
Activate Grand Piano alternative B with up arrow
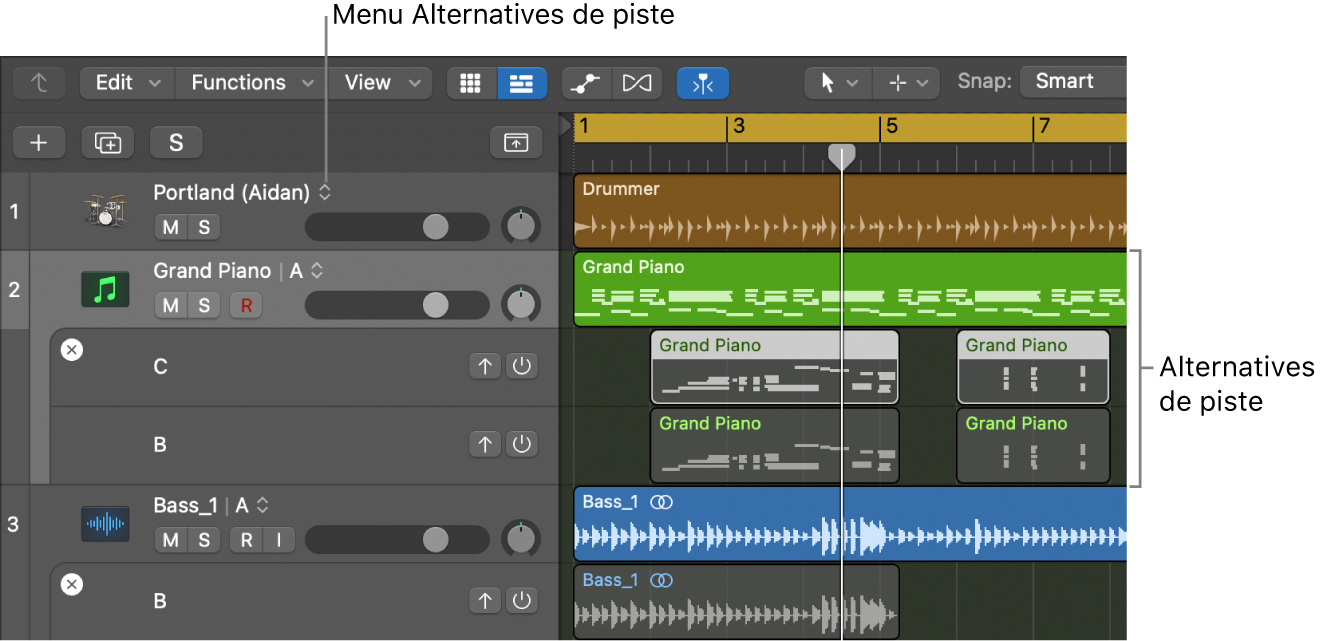tap(486, 444)
